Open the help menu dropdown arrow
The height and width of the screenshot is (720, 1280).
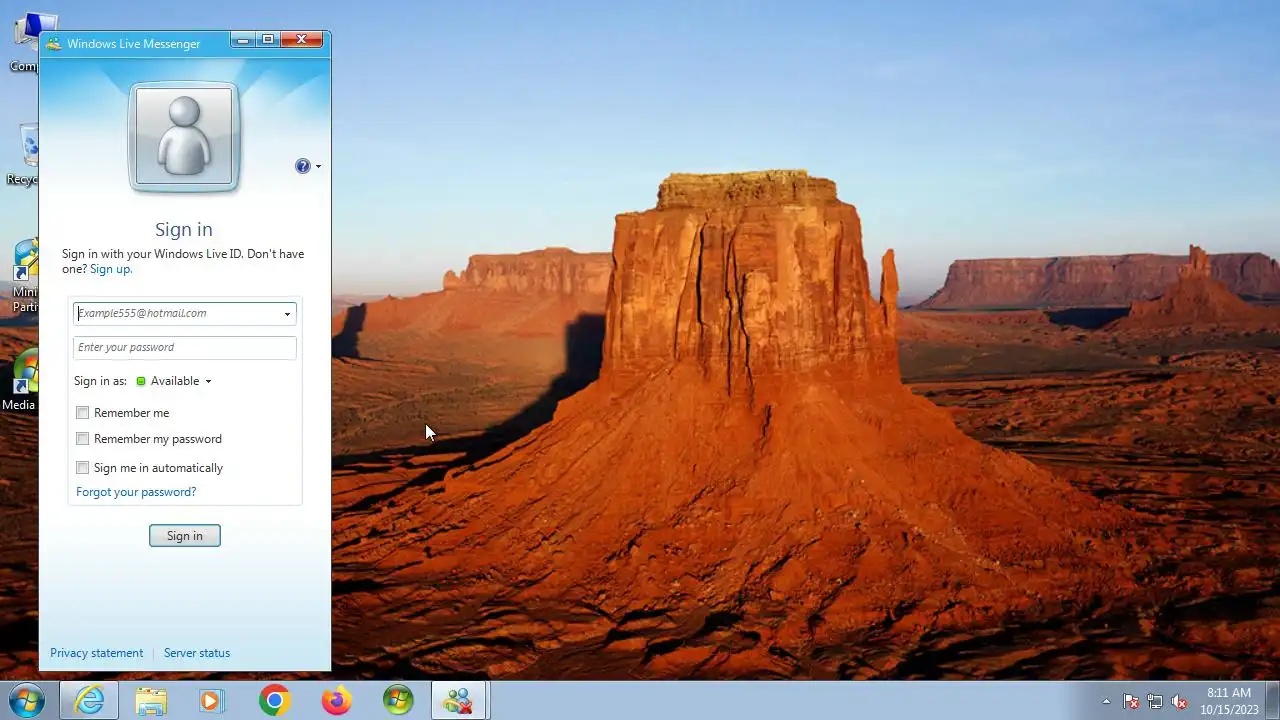tap(318, 166)
